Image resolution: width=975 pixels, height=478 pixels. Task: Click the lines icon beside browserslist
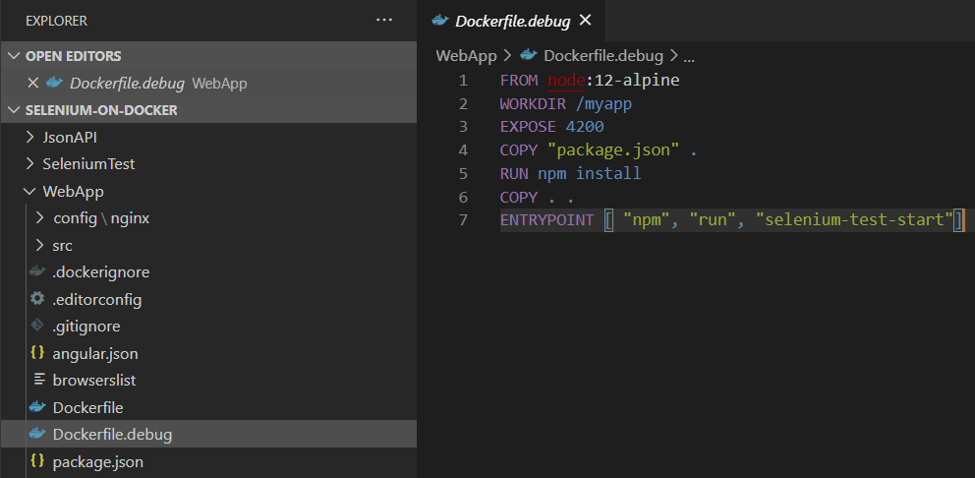38,380
